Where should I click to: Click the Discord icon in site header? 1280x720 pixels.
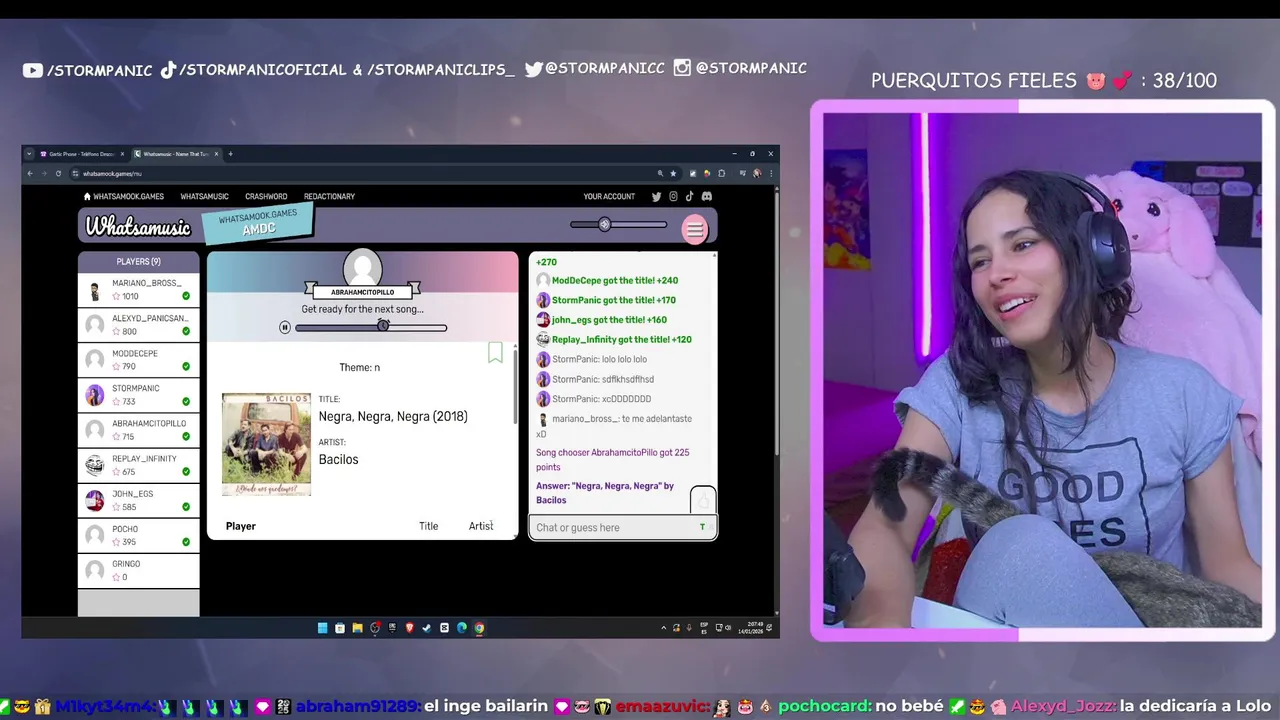point(707,196)
